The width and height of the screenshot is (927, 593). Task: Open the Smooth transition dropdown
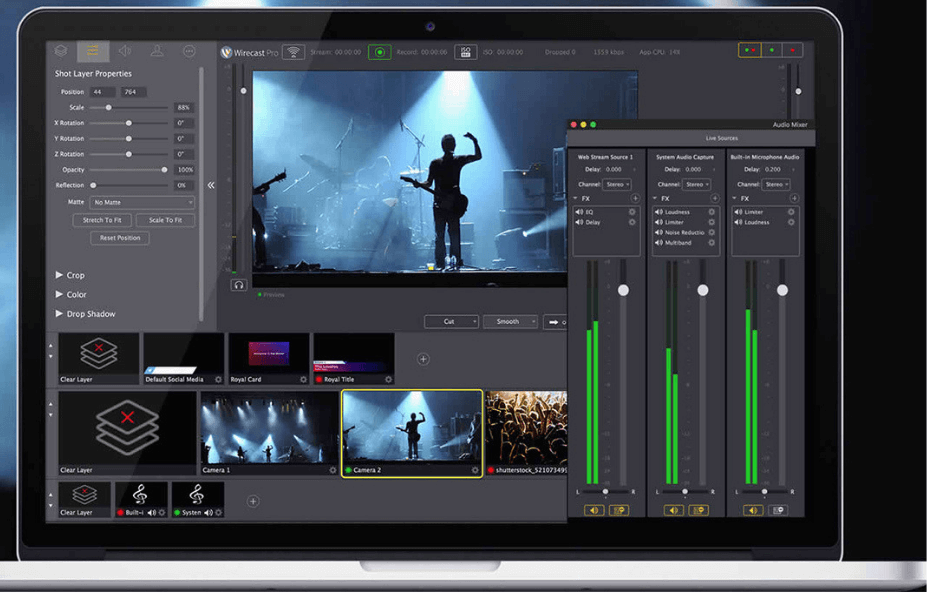pyautogui.click(x=510, y=322)
